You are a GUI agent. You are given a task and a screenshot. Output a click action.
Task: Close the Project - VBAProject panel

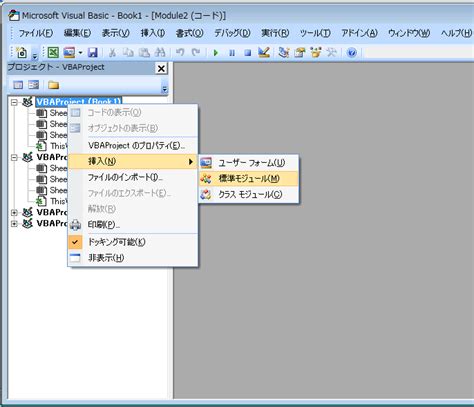pos(161,68)
